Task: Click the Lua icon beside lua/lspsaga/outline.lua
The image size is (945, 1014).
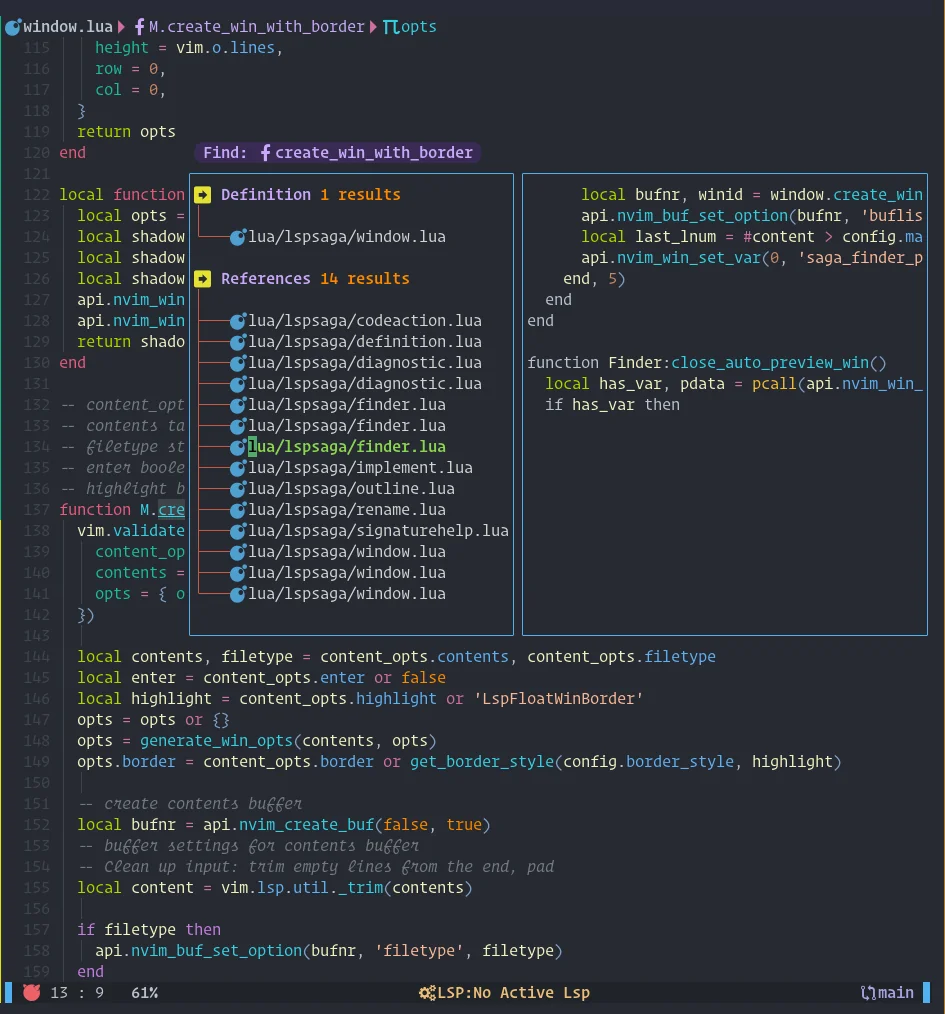Action: (x=237, y=488)
